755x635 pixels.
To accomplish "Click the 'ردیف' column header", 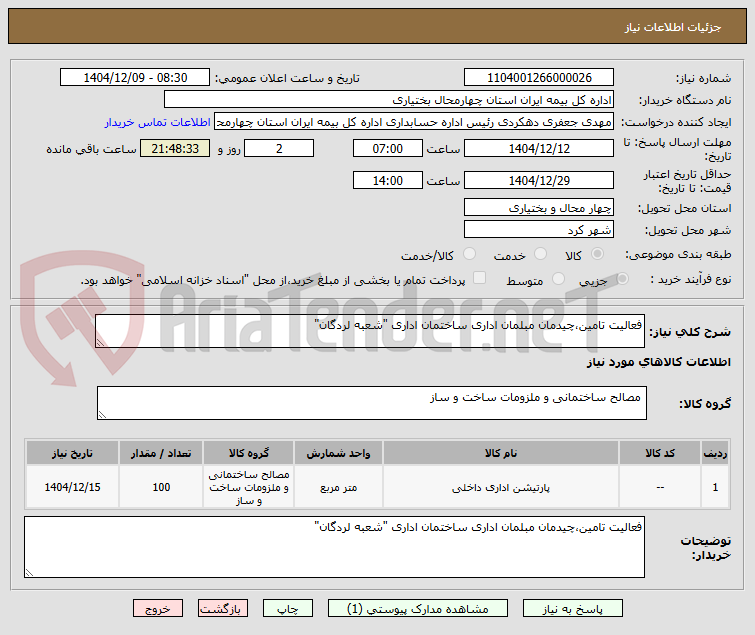I will pos(715,453).
